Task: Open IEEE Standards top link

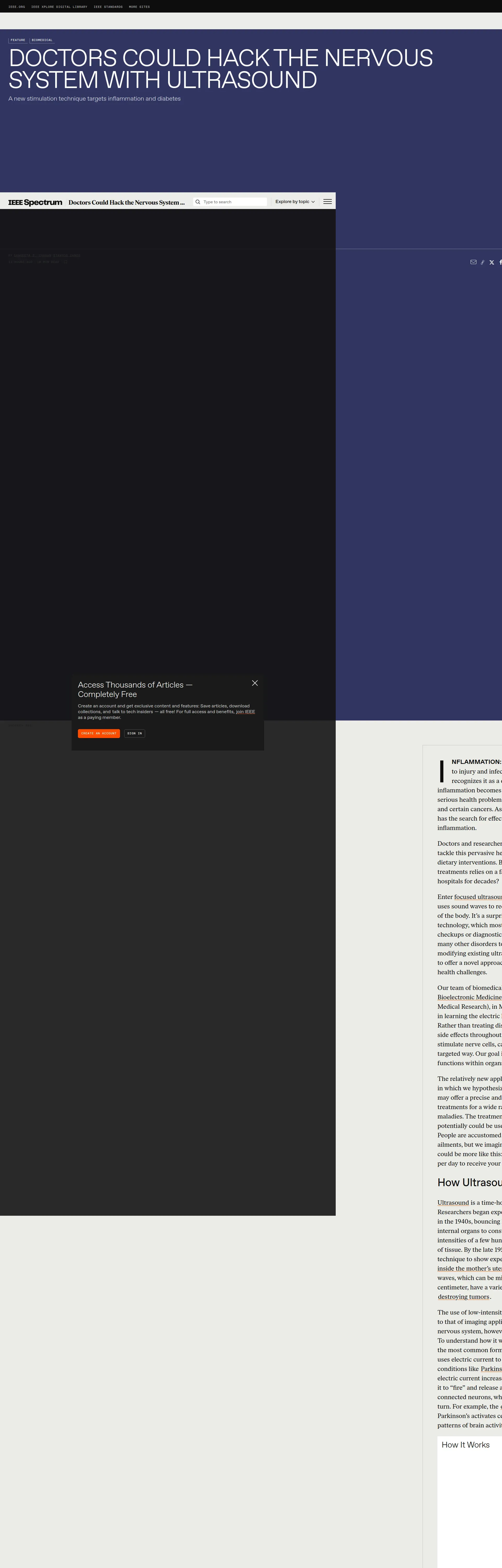Action: click(108, 7)
